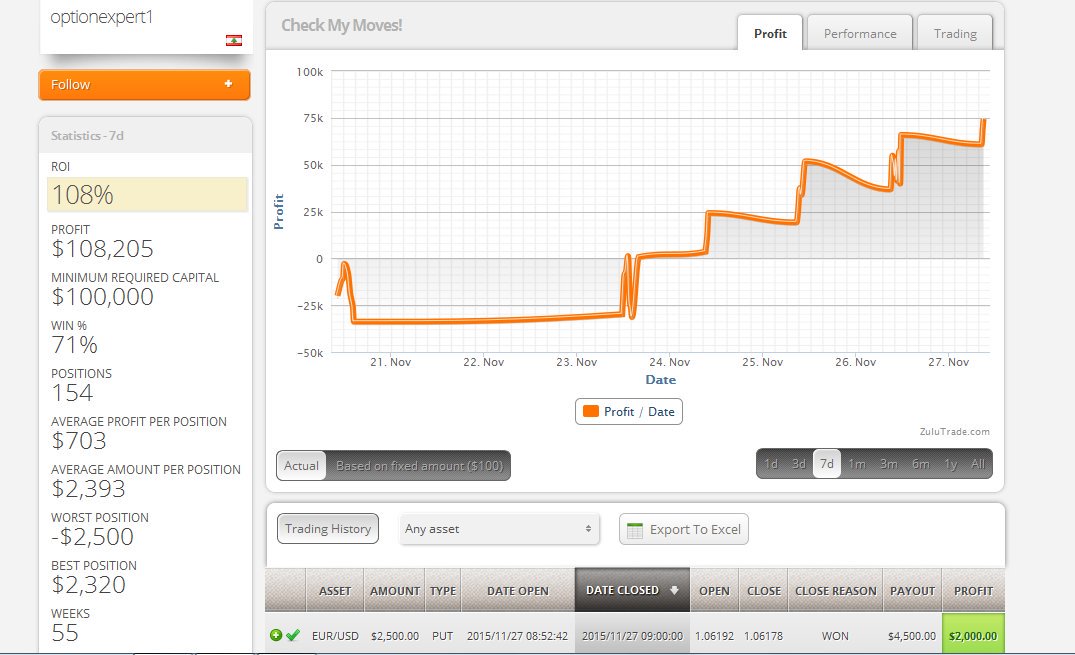Sort table by the Payout column

[x=913, y=591]
